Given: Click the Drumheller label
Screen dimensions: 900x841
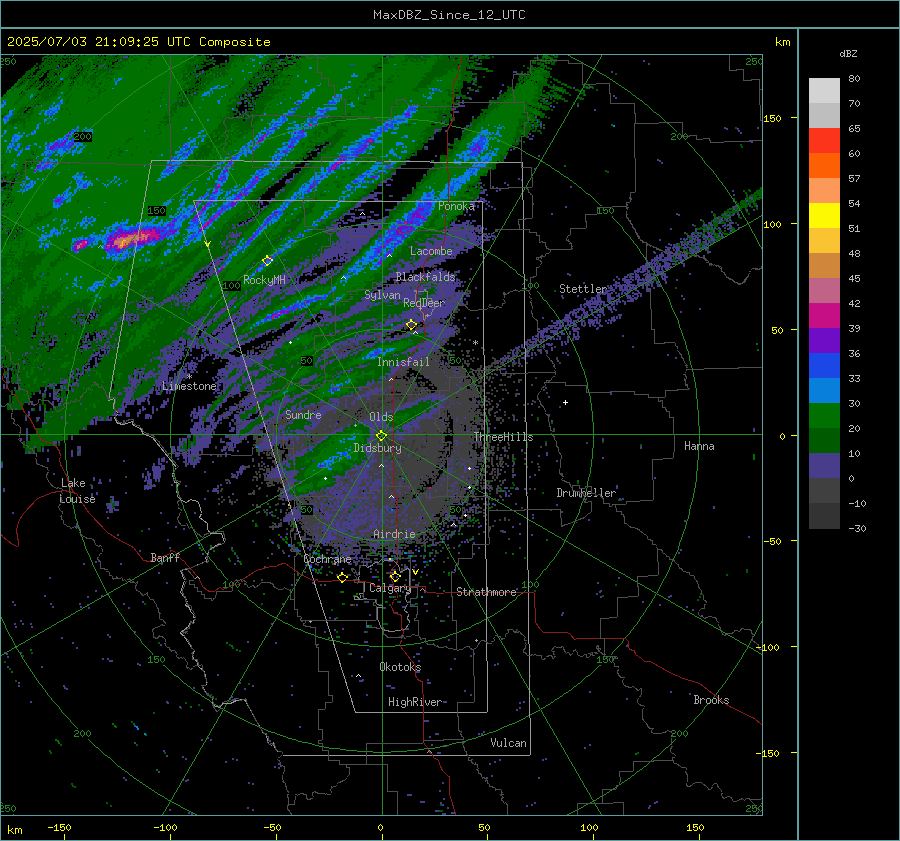Looking at the screenshot, I should click(586, 493).
